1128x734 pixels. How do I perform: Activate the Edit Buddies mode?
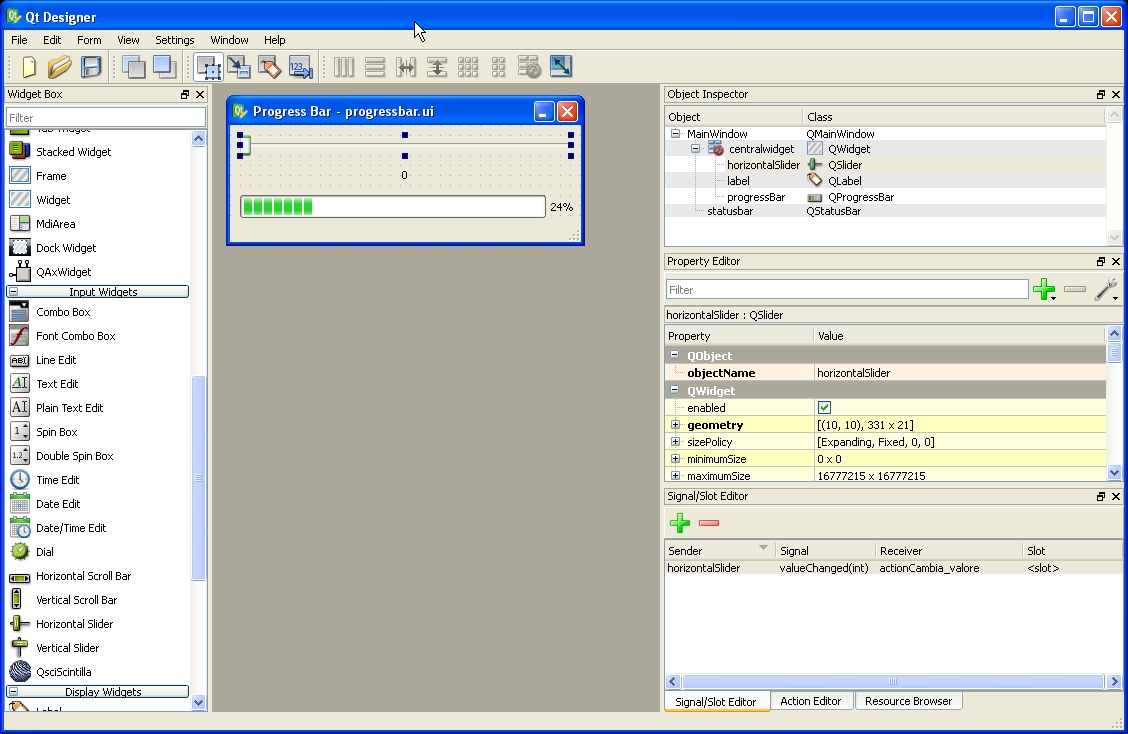click(270, 67)
